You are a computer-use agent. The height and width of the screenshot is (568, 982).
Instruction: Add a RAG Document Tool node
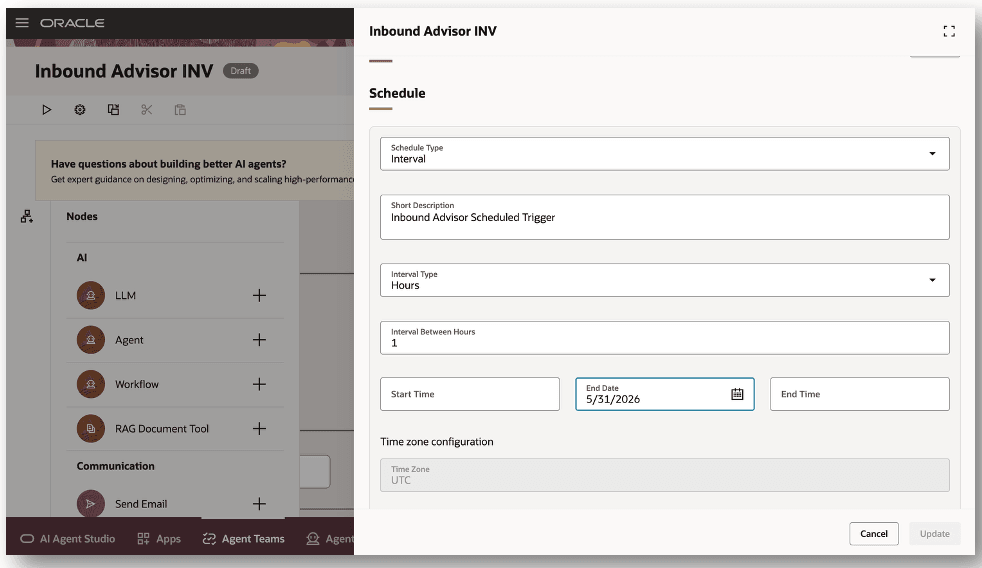(x=259, y=428)
